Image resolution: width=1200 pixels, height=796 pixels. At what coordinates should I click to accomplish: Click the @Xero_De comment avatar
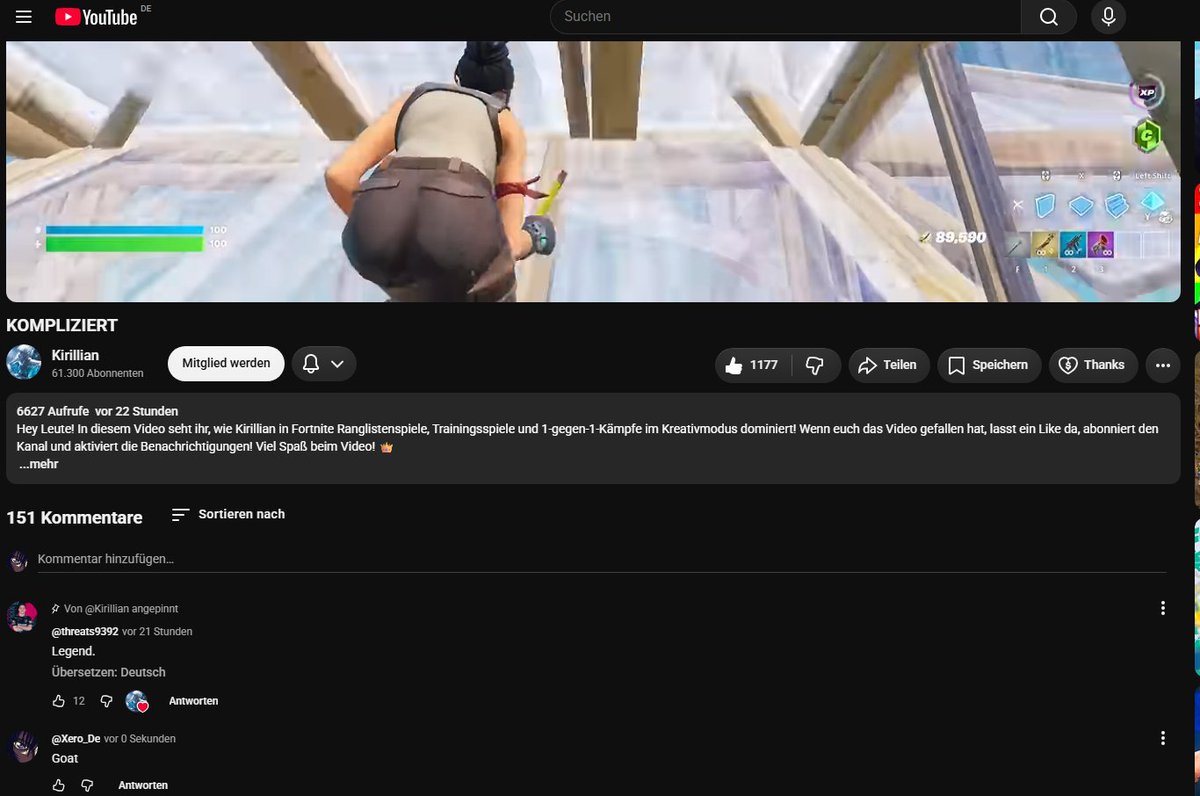click(22, 747)
